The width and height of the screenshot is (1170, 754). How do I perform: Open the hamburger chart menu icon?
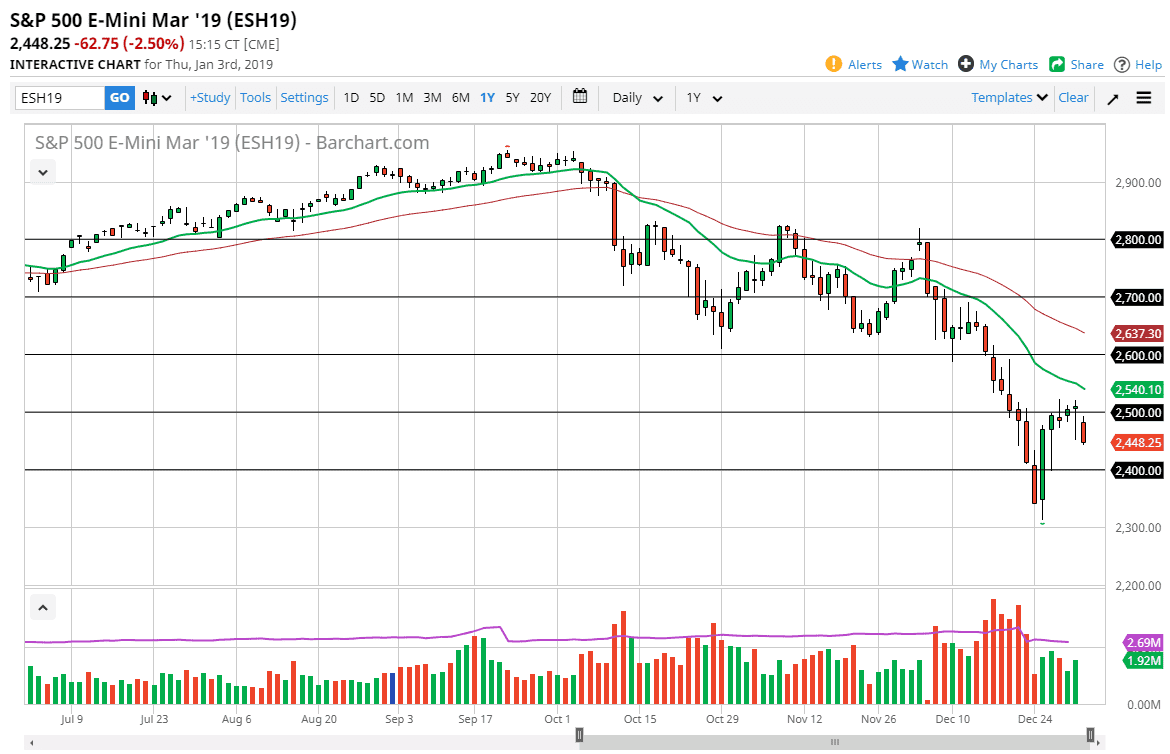point(1143,97)
